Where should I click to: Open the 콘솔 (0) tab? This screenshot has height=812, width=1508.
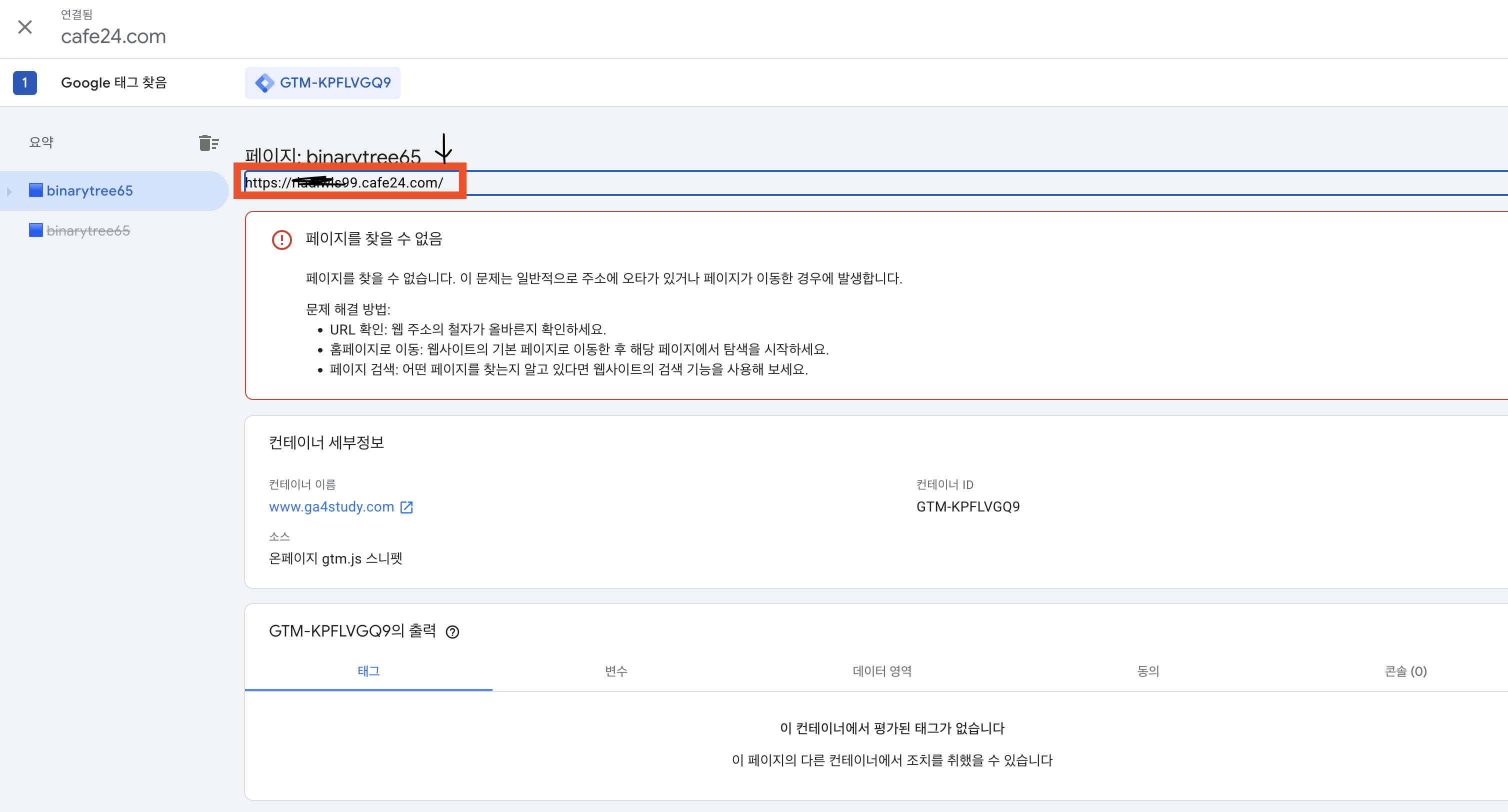(1405, 671)
